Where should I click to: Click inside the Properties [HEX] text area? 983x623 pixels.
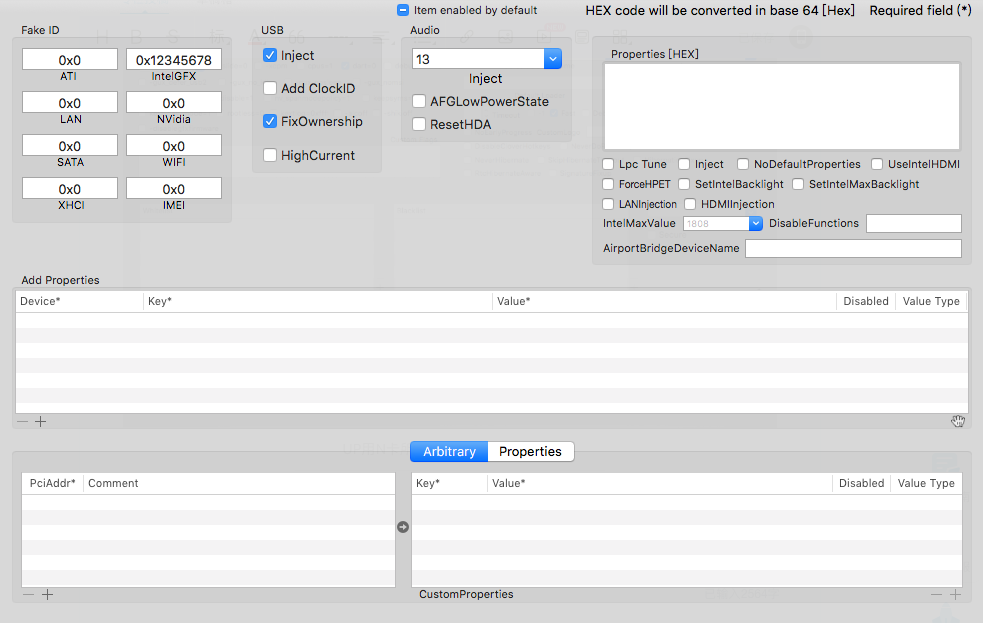782,106
